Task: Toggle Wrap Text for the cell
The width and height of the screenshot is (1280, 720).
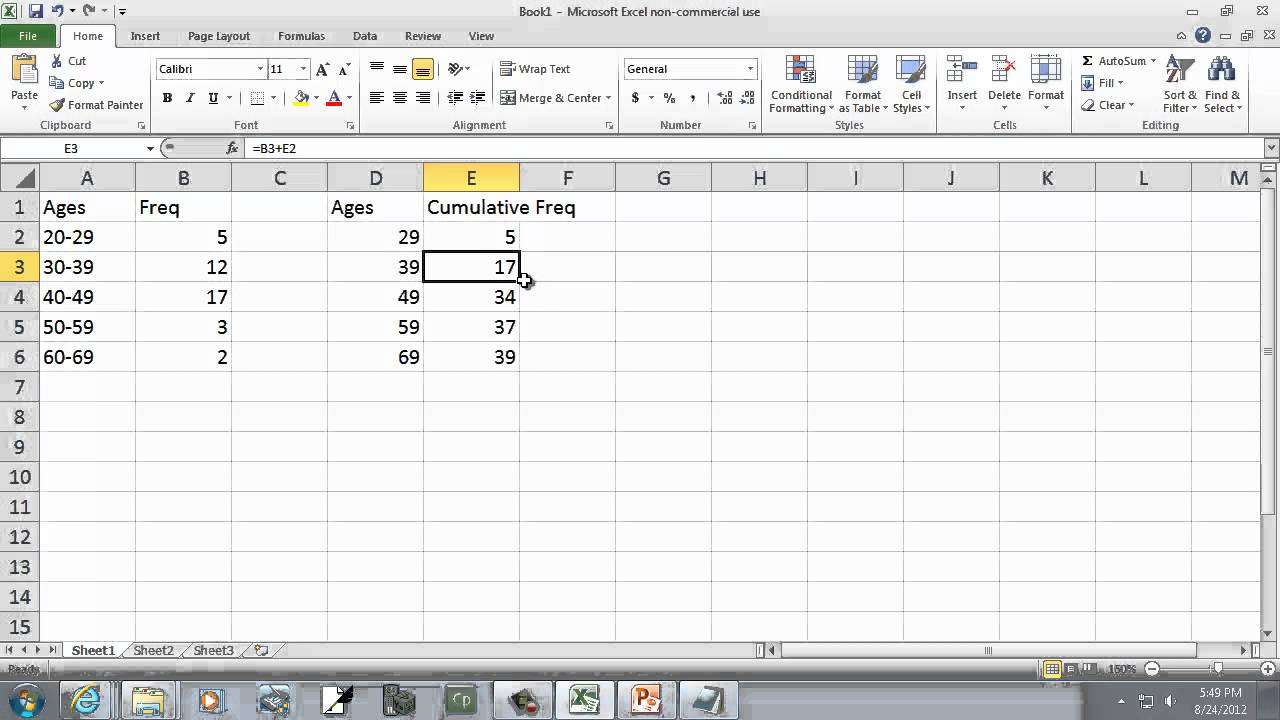Action: (x=536, y=69)
